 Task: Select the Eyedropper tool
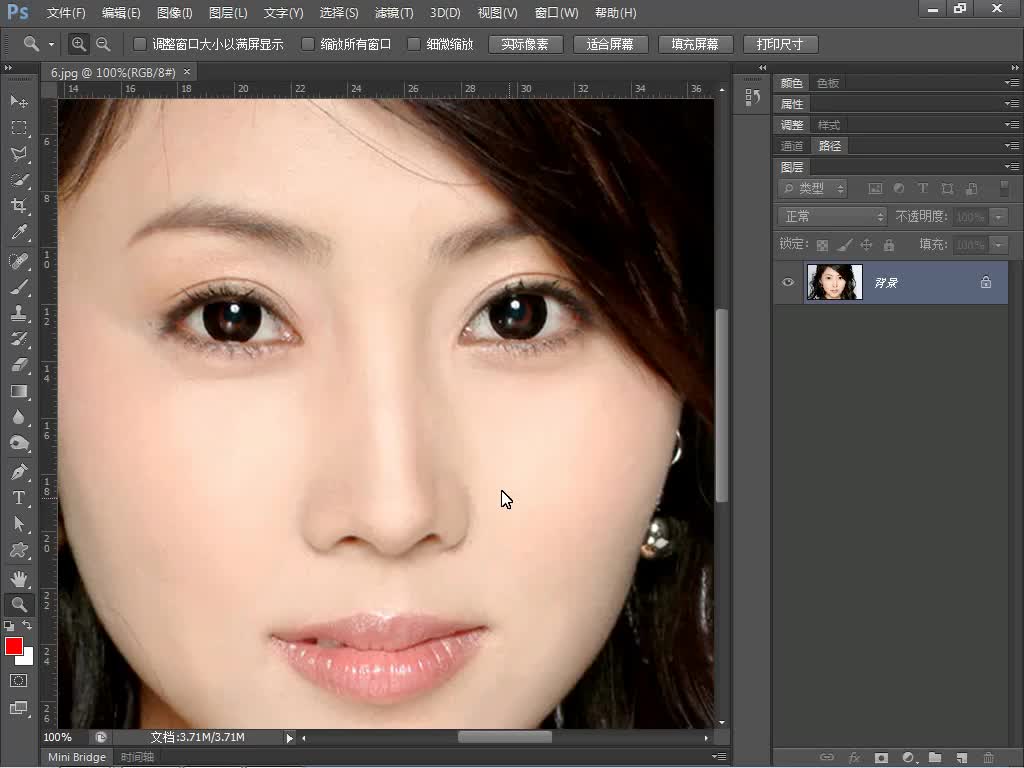pyautogui.click(x=19, y=232)
